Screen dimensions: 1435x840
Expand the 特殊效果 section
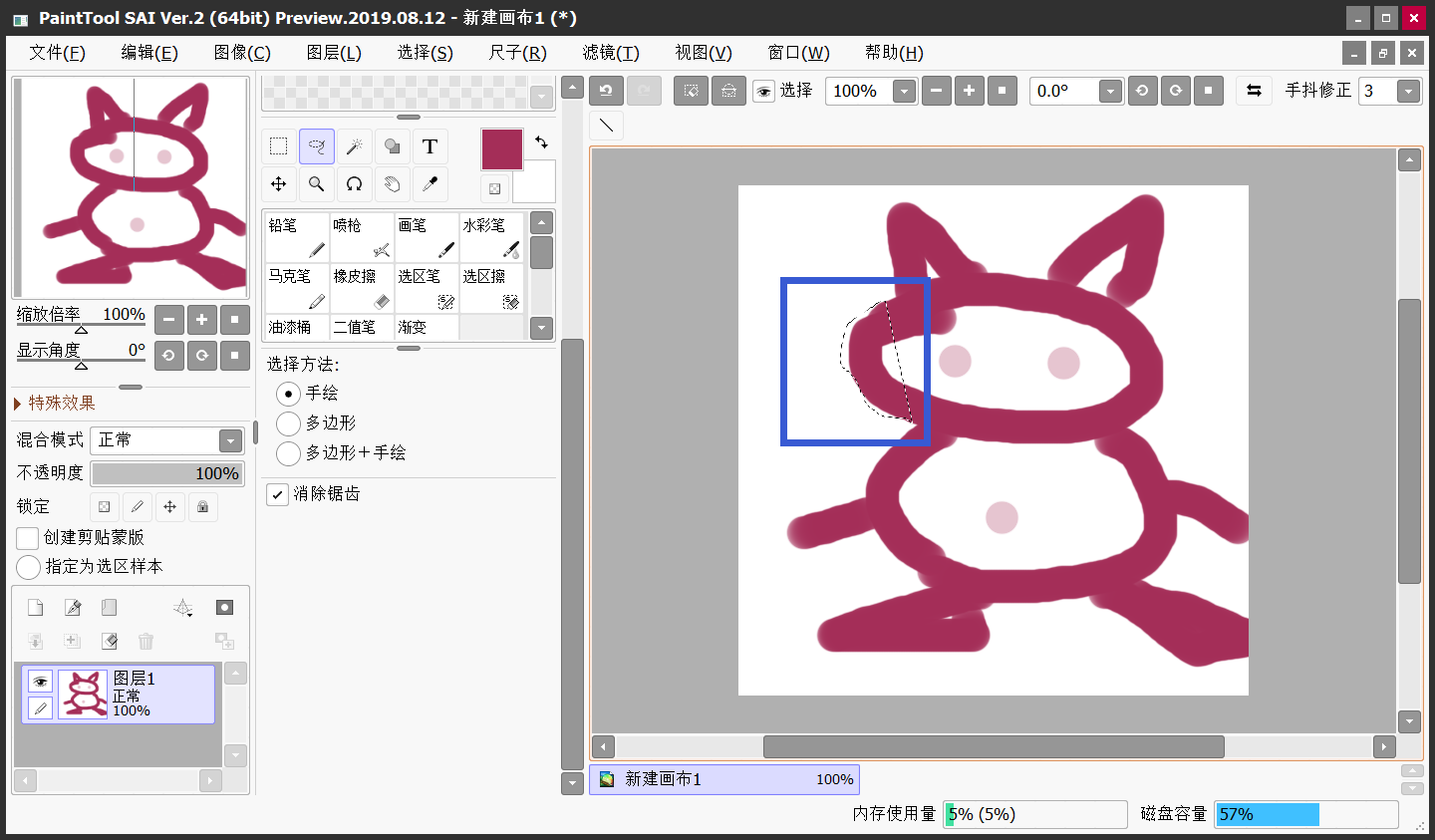click(55, 403)
